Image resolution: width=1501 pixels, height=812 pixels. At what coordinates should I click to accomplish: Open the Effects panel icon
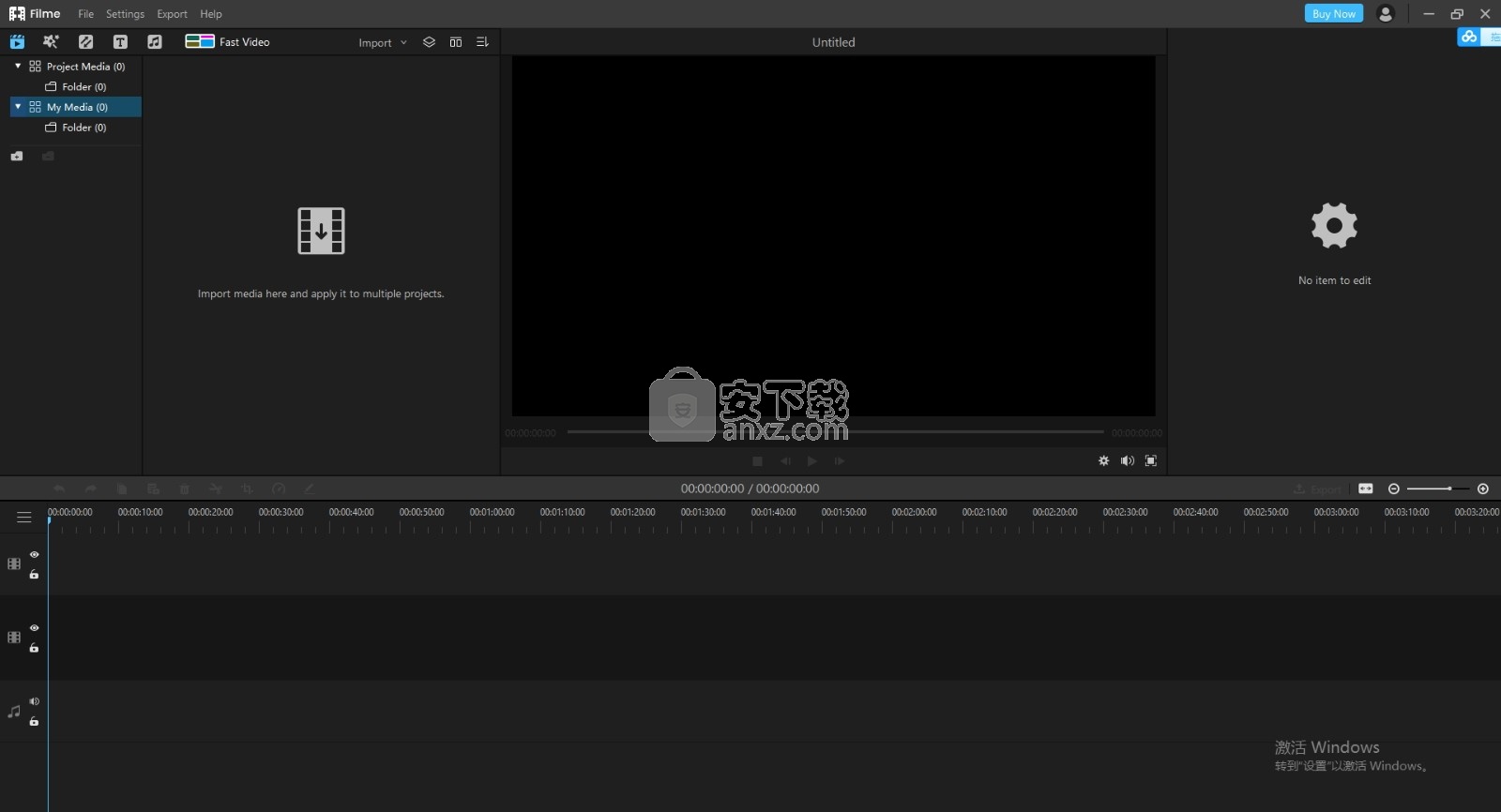point(51,41)
